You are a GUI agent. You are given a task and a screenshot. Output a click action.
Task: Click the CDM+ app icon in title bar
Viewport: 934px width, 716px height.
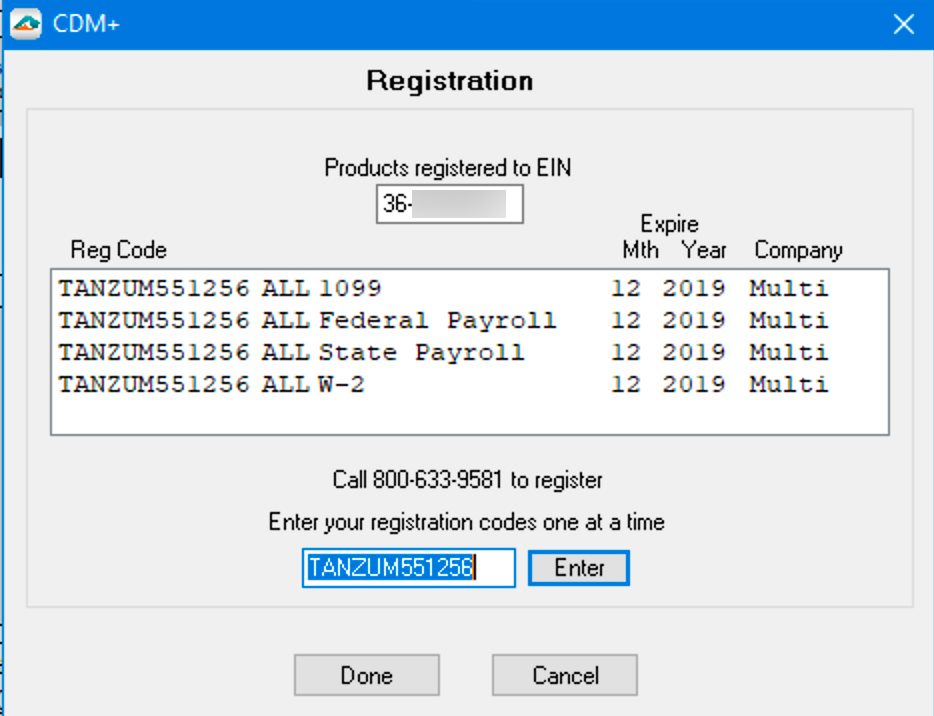coord(25,24)
